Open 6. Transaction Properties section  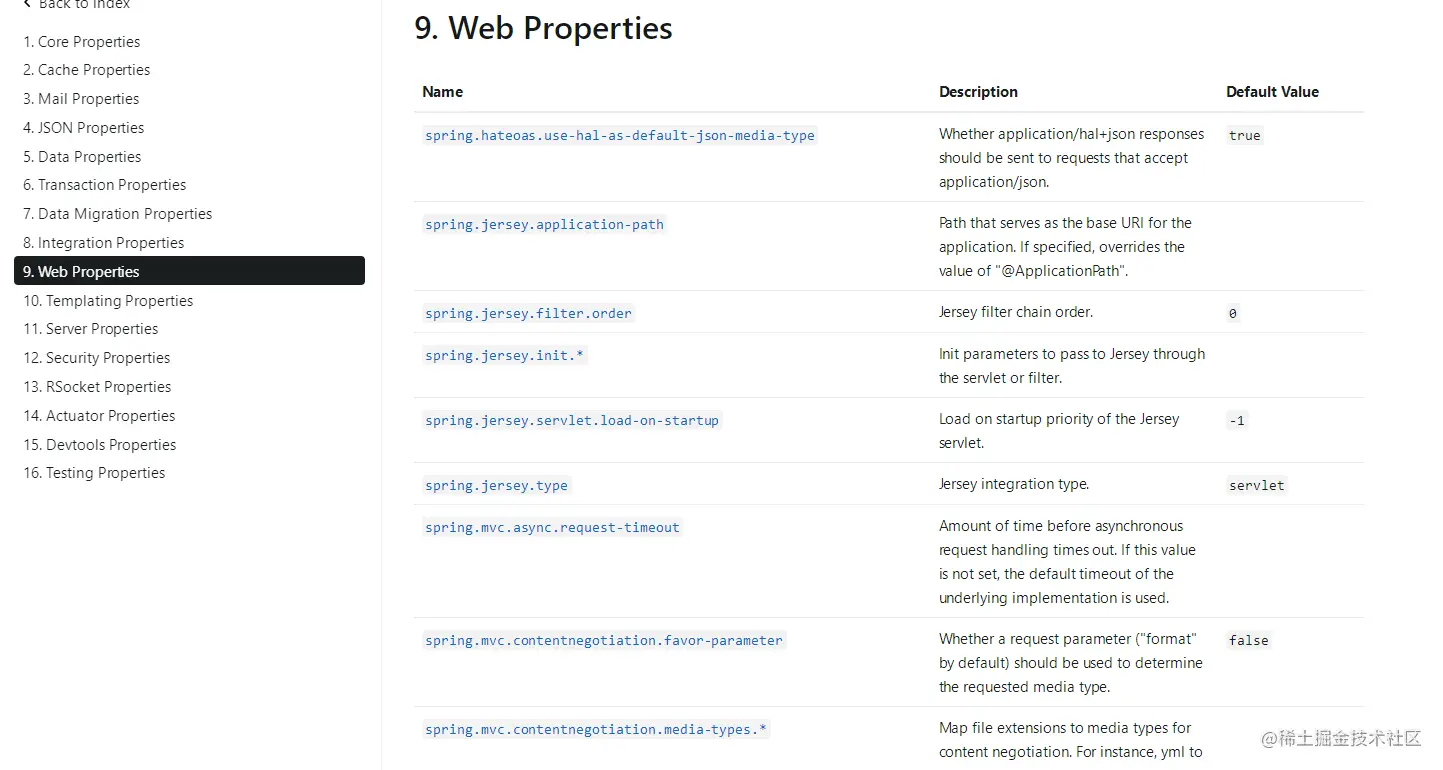click(x=105, y=185)
